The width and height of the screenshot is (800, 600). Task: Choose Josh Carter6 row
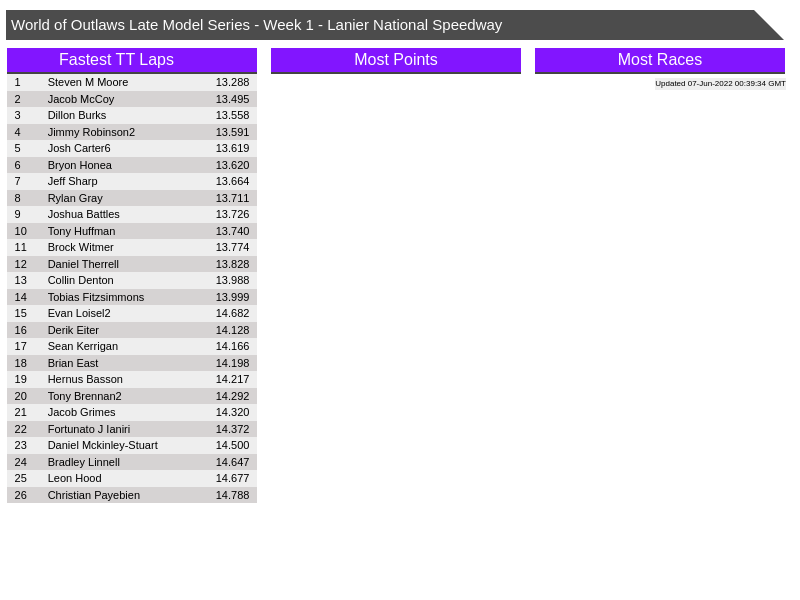(x=79, y=148)
